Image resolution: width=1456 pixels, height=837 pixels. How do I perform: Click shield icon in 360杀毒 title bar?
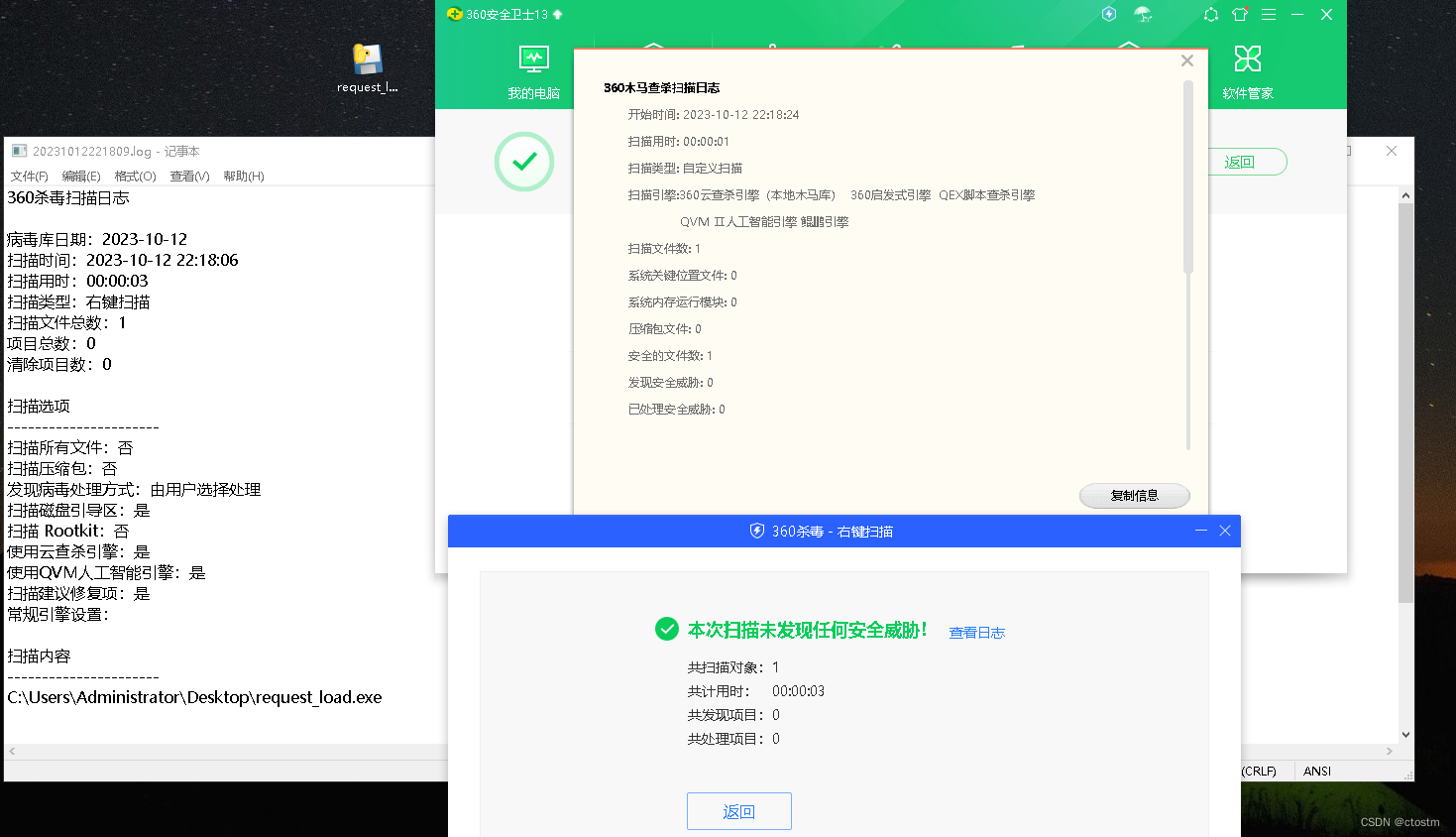point(757,531)
